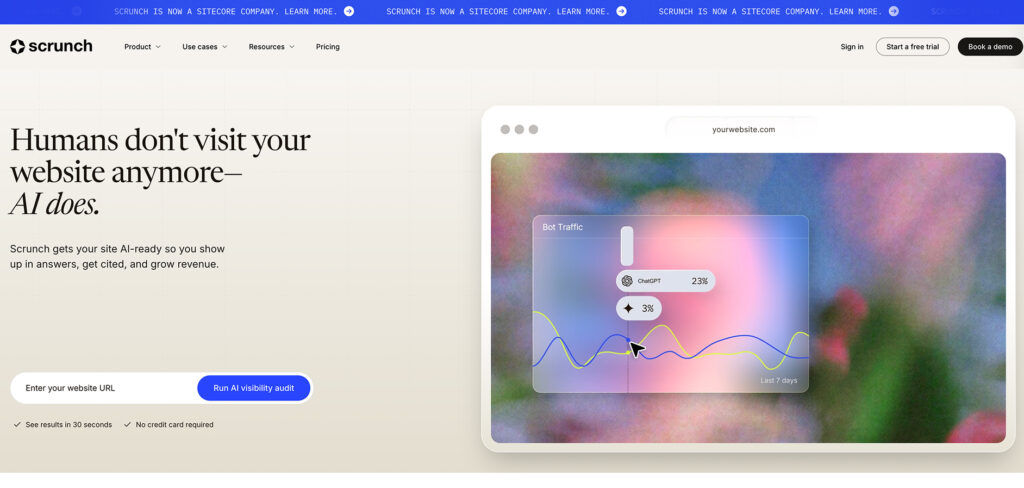This screenshot has width=1024, height=488.
Task: Click 'See results in 30 seconds' text
Action: 69,425
